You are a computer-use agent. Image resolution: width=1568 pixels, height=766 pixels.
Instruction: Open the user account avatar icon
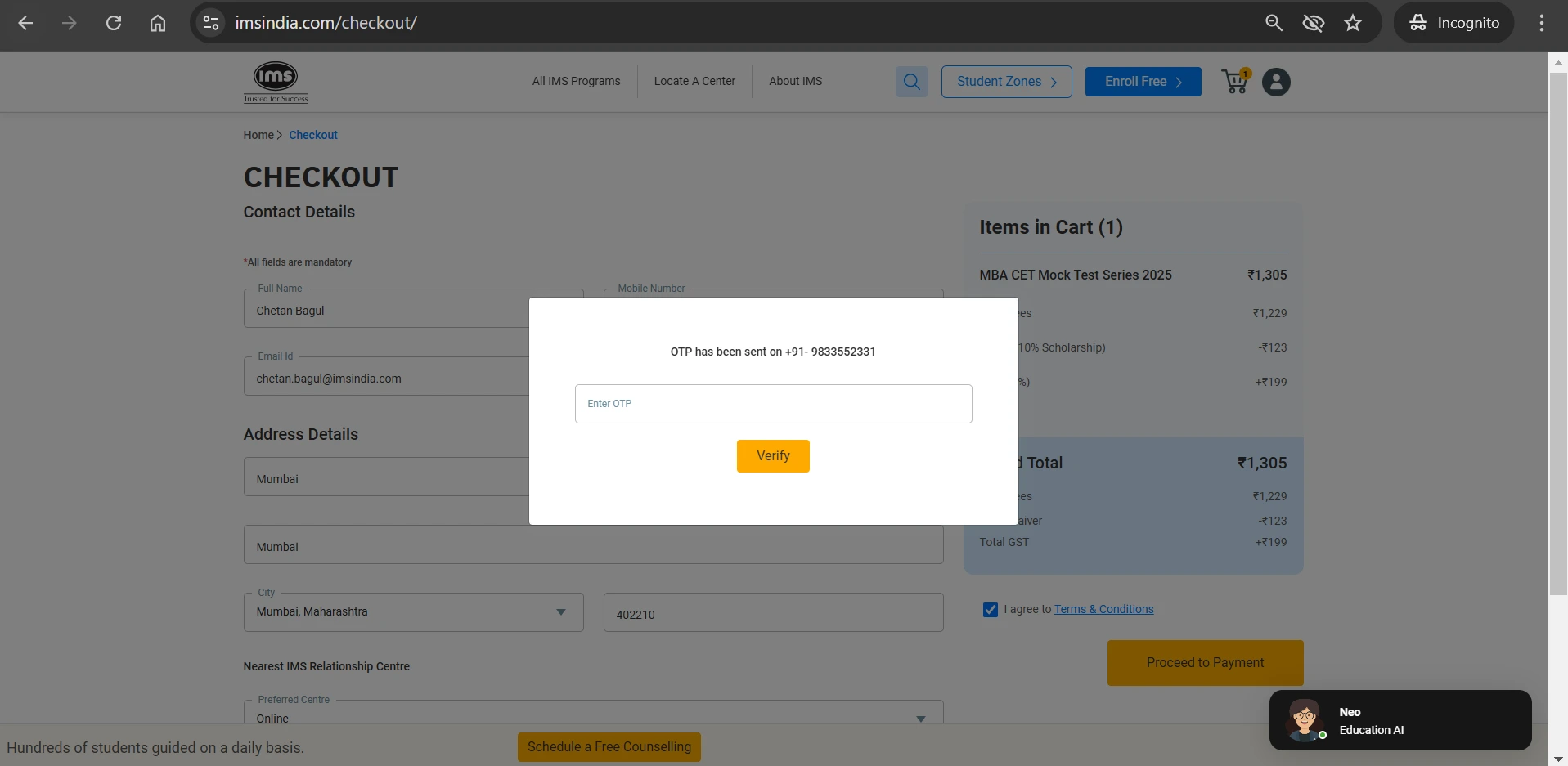click(x=1276, y=82)
